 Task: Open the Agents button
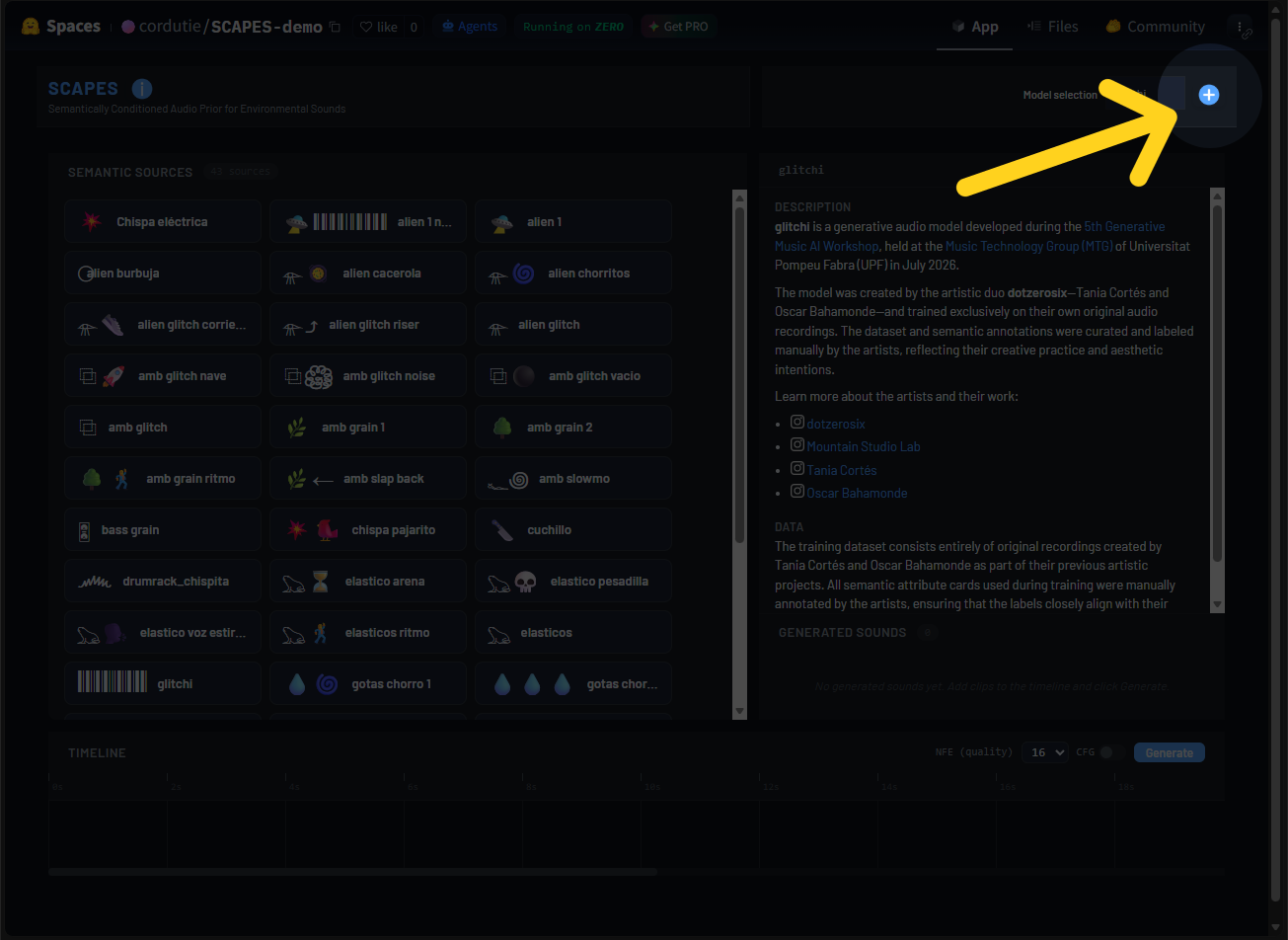(469, 27)
